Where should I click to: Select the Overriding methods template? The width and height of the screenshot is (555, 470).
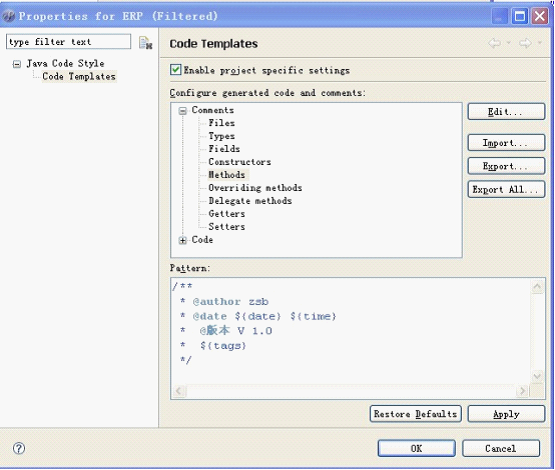pos(255,188)
